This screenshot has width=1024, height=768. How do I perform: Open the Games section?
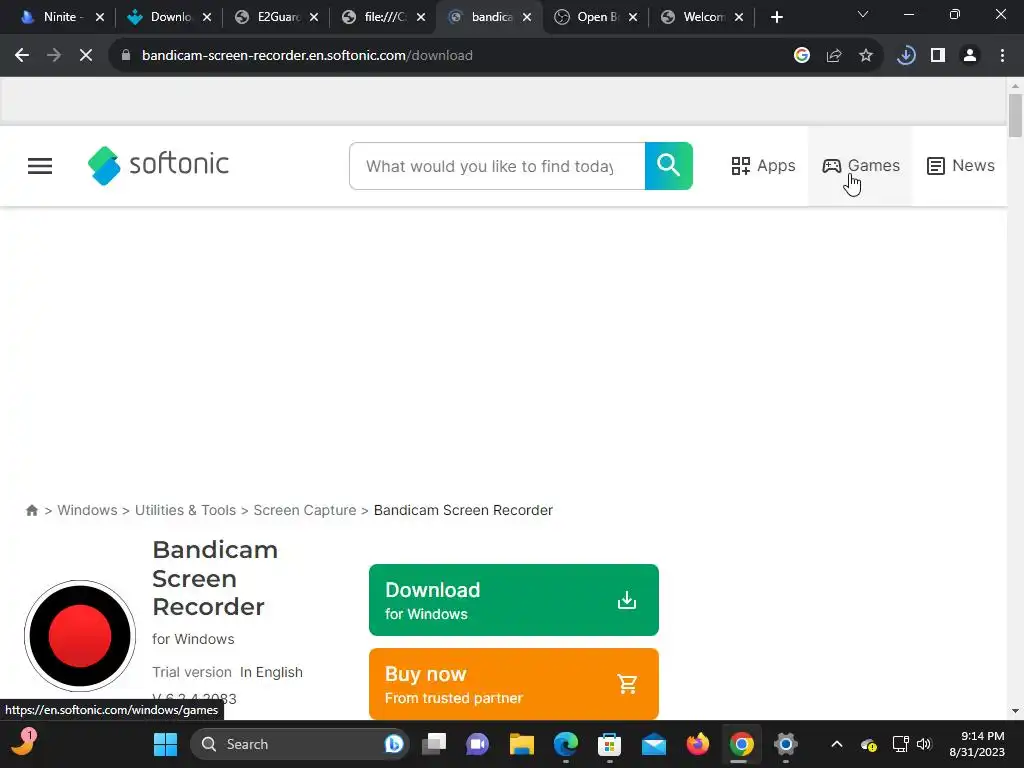coord(860,166)
